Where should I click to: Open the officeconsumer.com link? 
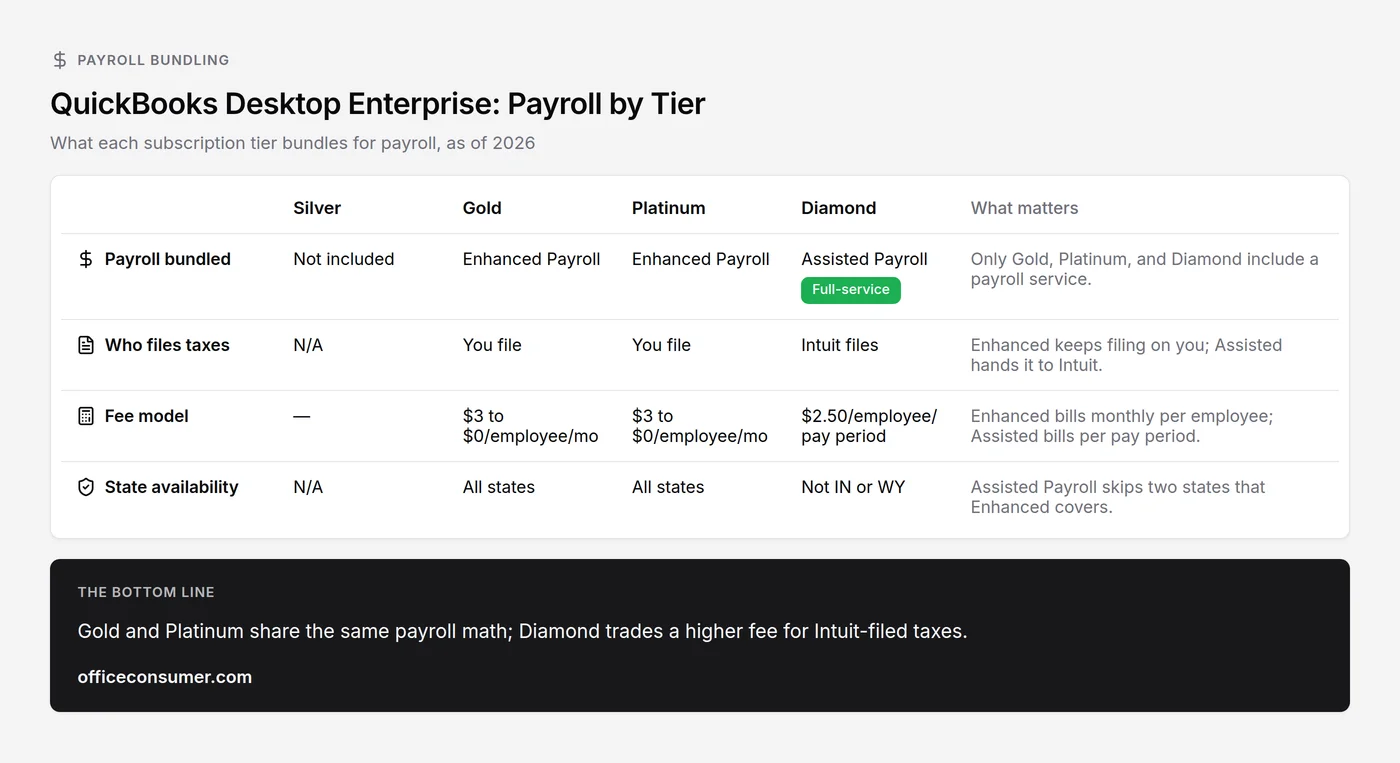(165, 677)
